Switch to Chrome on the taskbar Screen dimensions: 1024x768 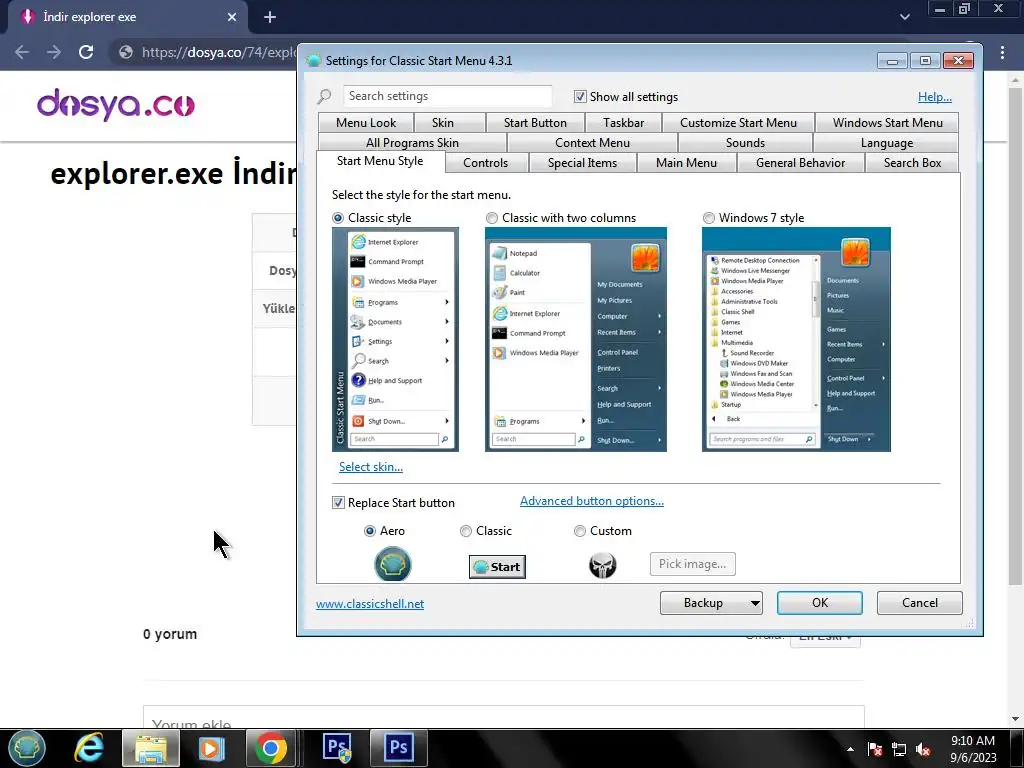pos(270,748)
